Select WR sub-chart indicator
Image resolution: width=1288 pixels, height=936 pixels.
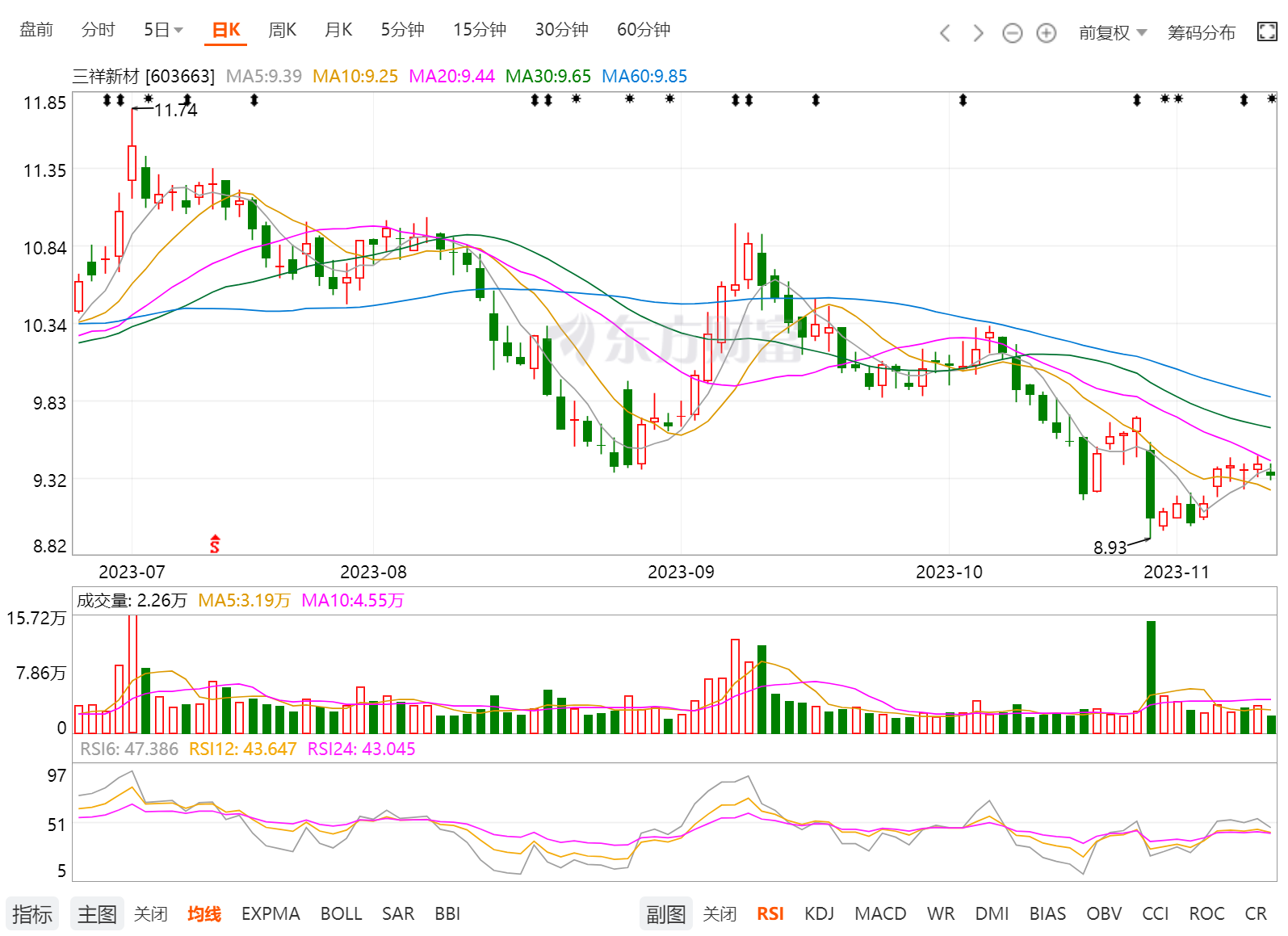click(941, 914)
